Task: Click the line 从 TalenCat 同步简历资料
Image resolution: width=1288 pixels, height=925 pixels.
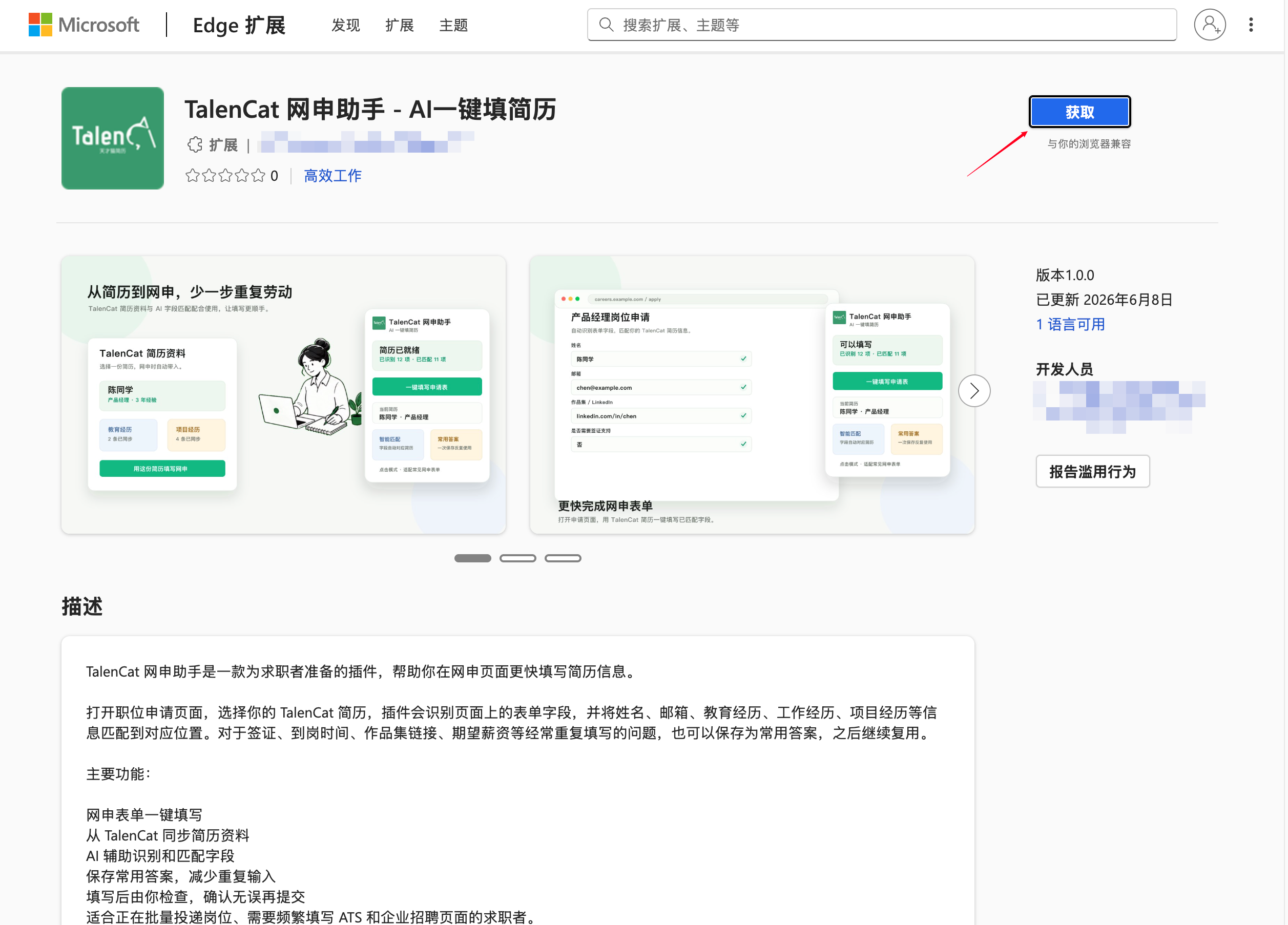Action: tap(168, 835)
